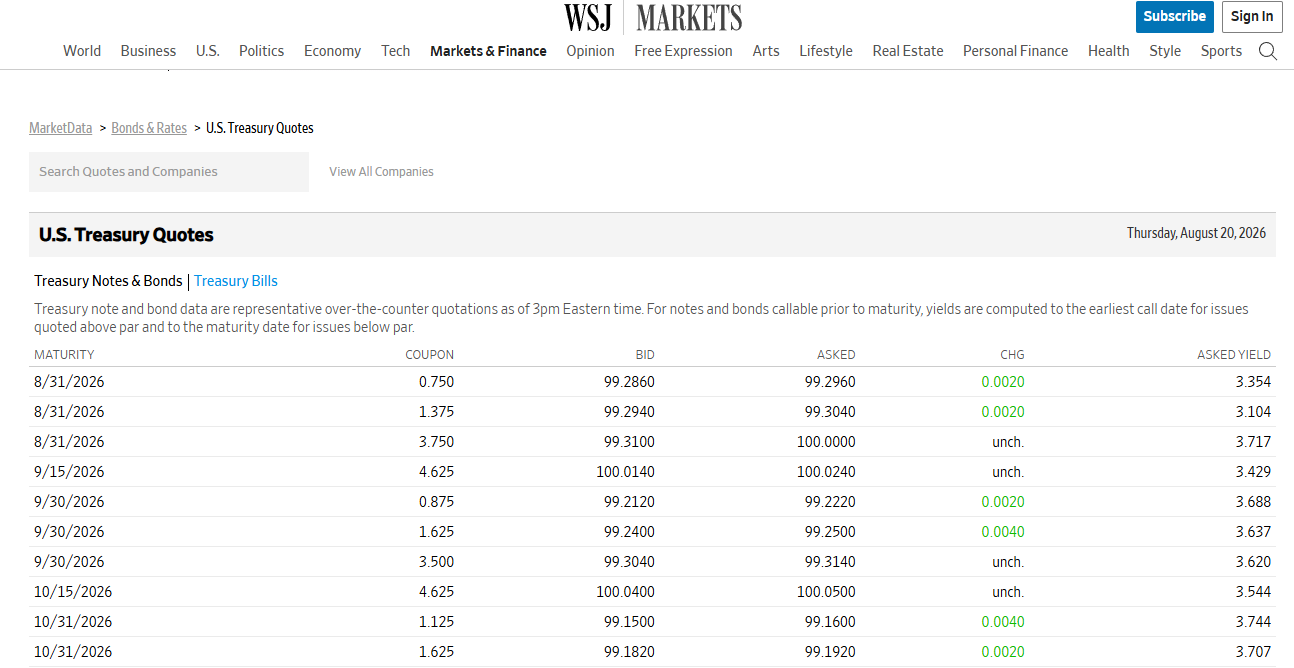Click the U.S. Treasury Quotes heading
The image size is (1294, 668).
click(126, 235)
